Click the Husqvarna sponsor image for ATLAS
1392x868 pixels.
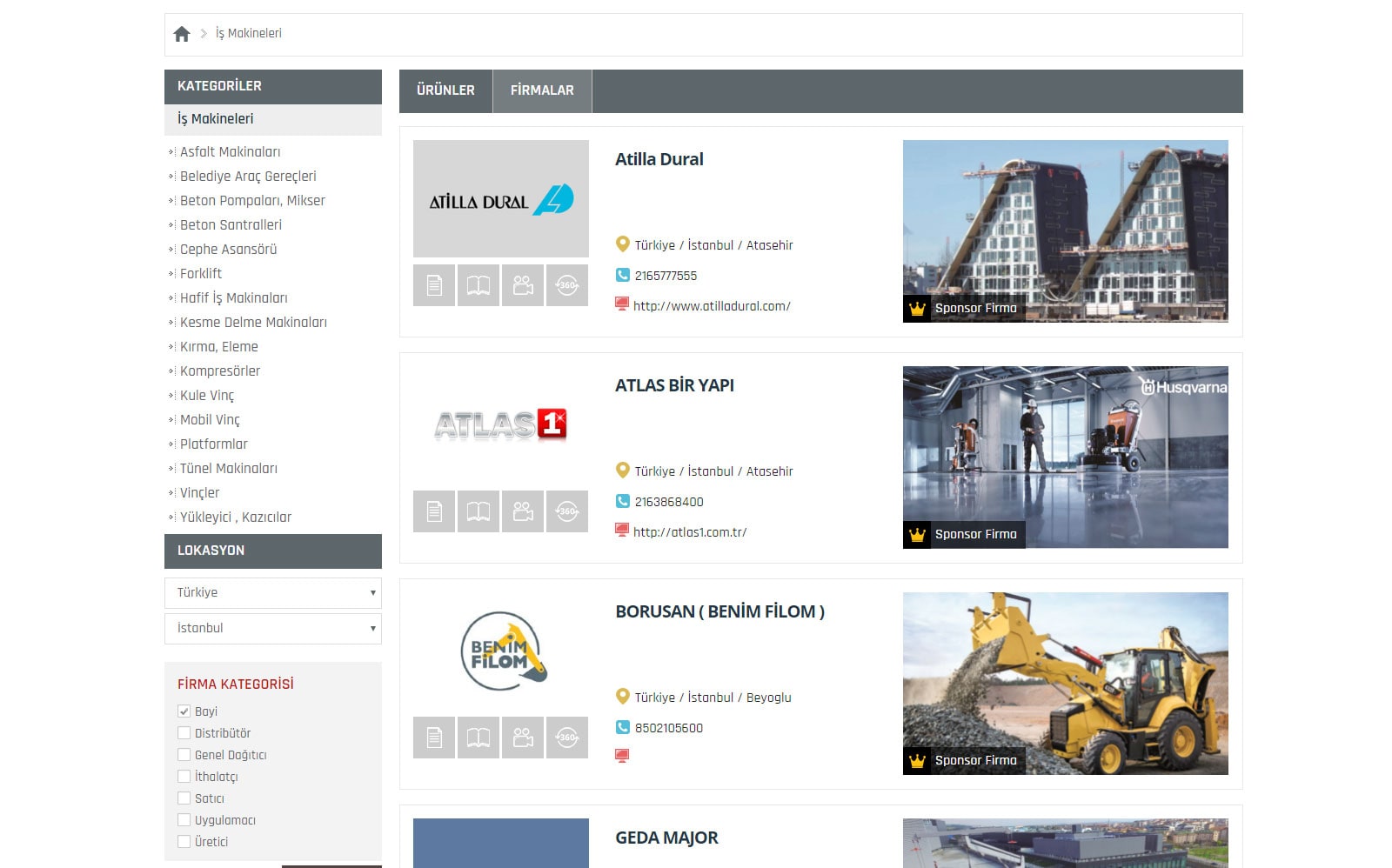click(1065, 457)
